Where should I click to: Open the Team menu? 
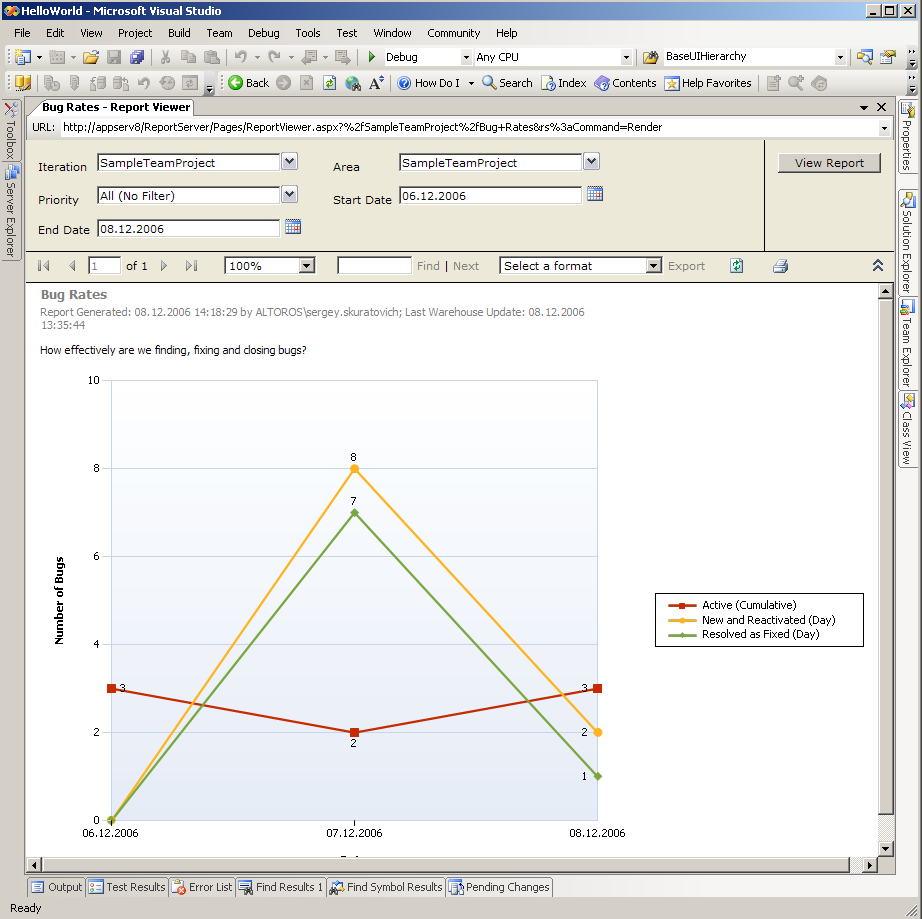219,33
